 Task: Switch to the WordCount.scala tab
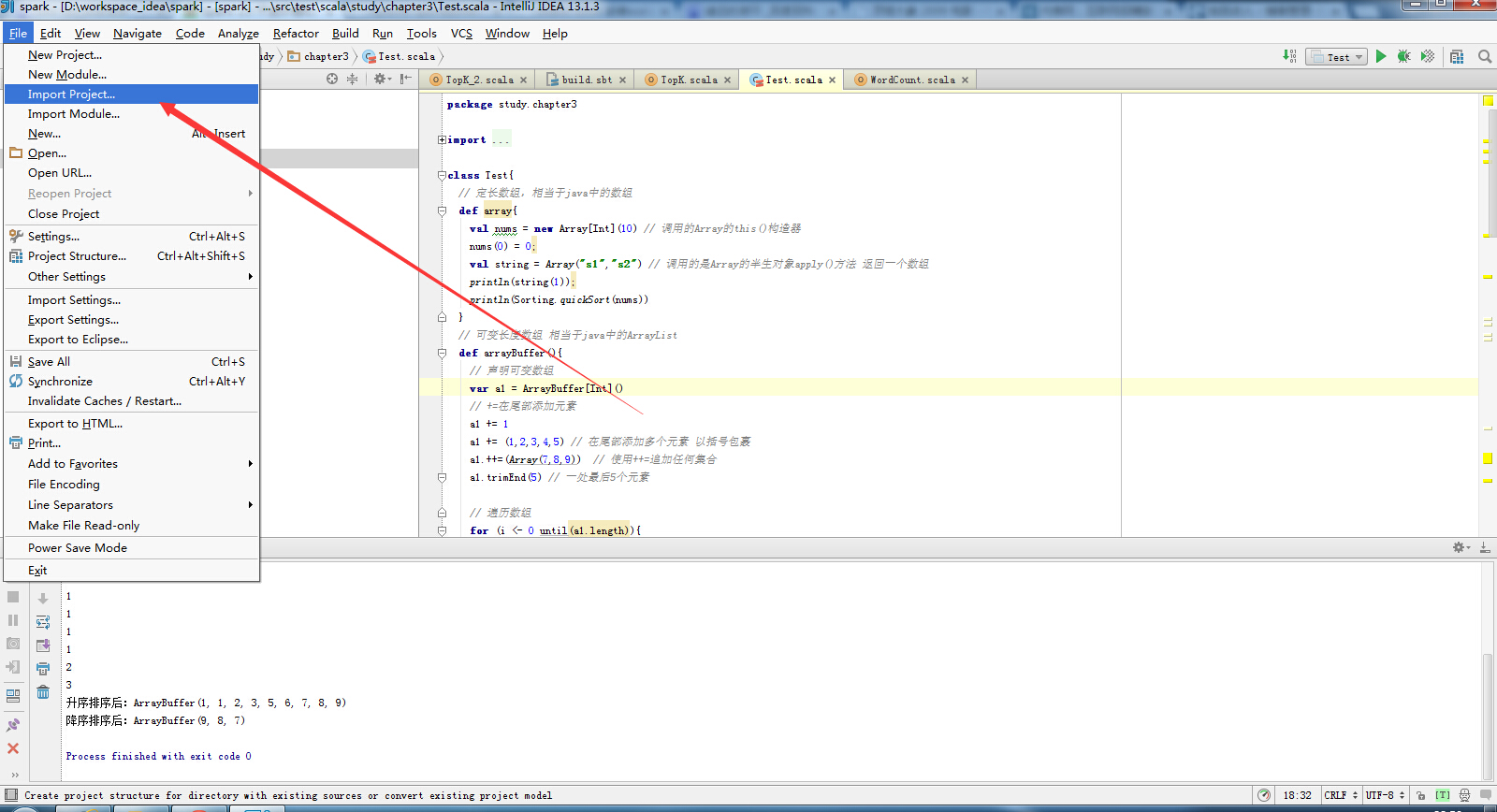pos(911,80)
